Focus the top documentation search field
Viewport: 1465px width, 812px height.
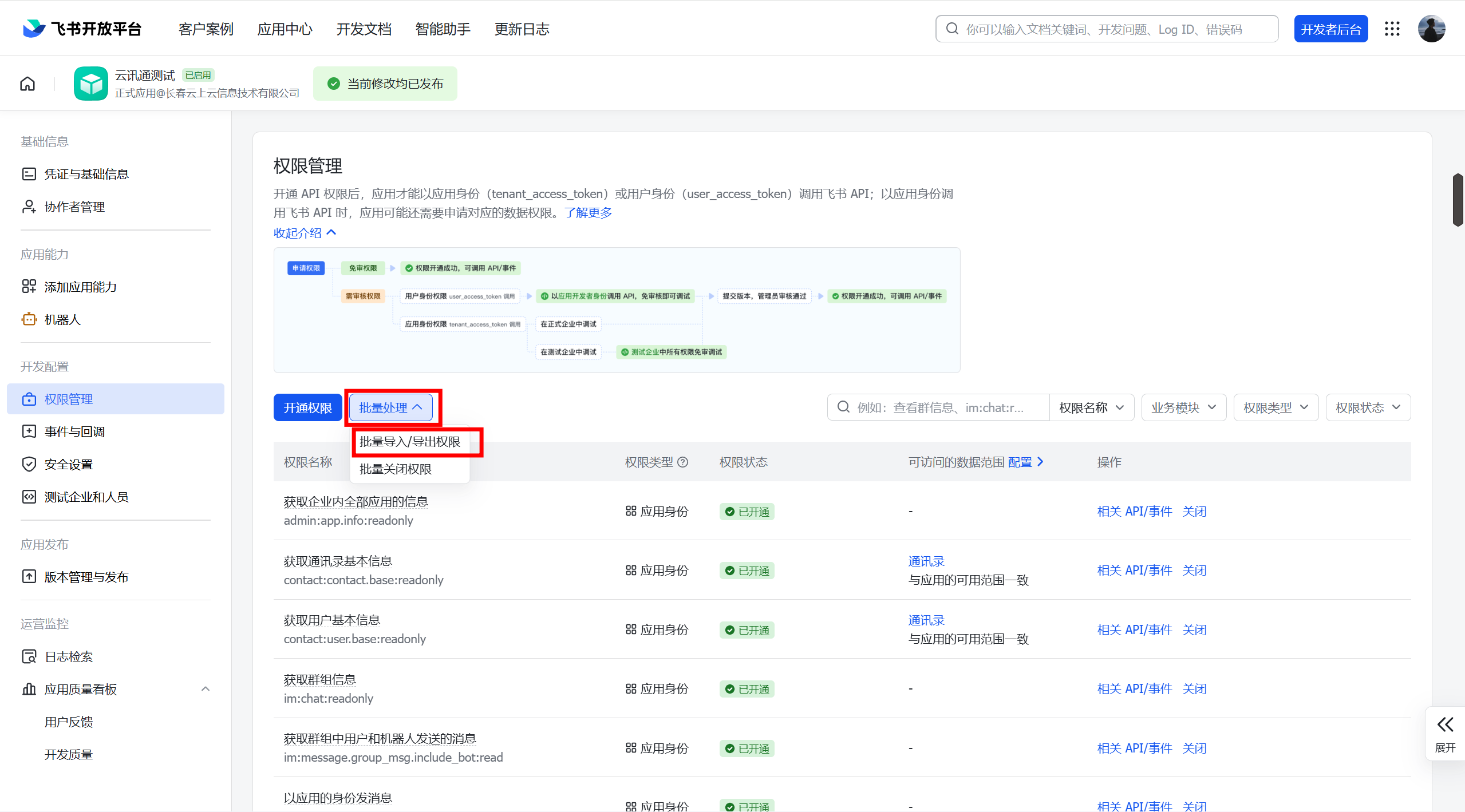click(x=1107, y=29)
